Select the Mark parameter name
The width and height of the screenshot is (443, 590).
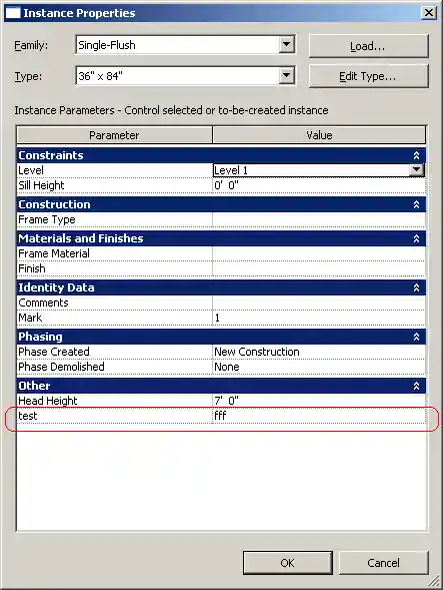point(30,318)
